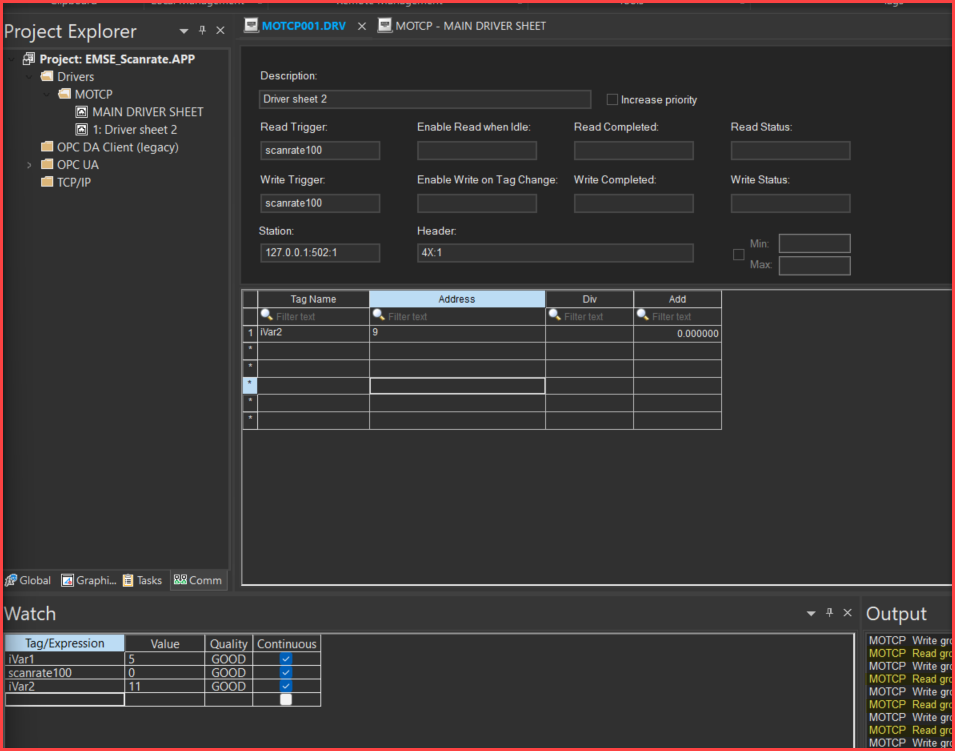The height and width of the screenshot is (751, 955).
Task: Select the iVar2 tag name cell
Action: [313, 333]
